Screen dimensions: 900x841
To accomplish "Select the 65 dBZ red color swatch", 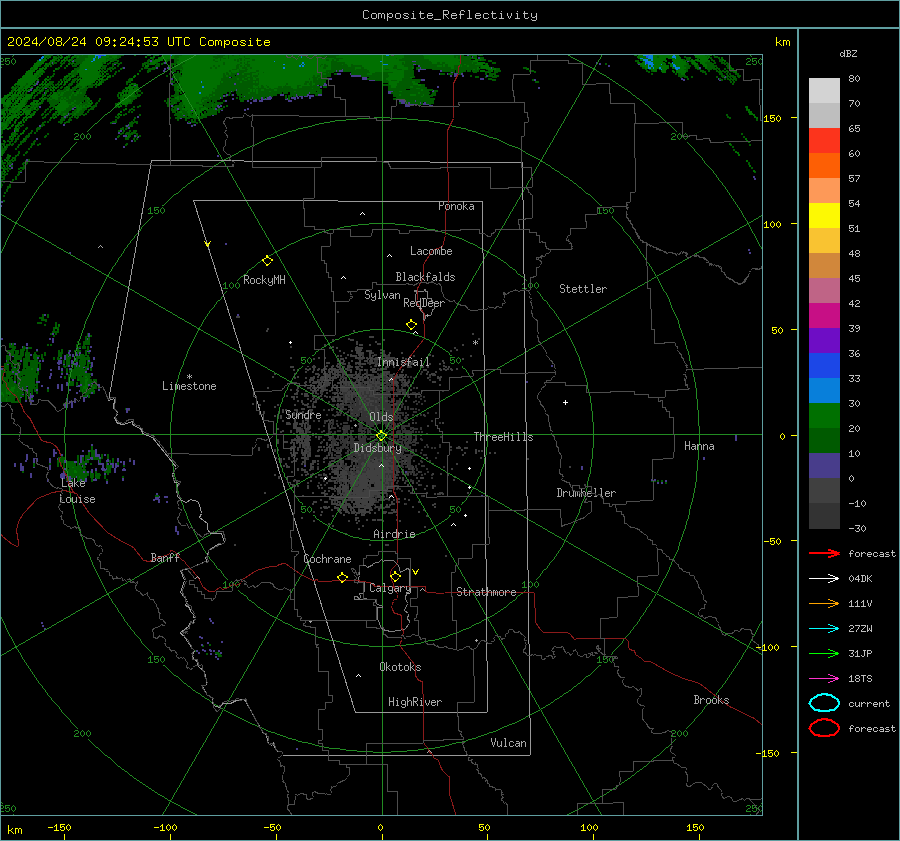I will [824, 141].
